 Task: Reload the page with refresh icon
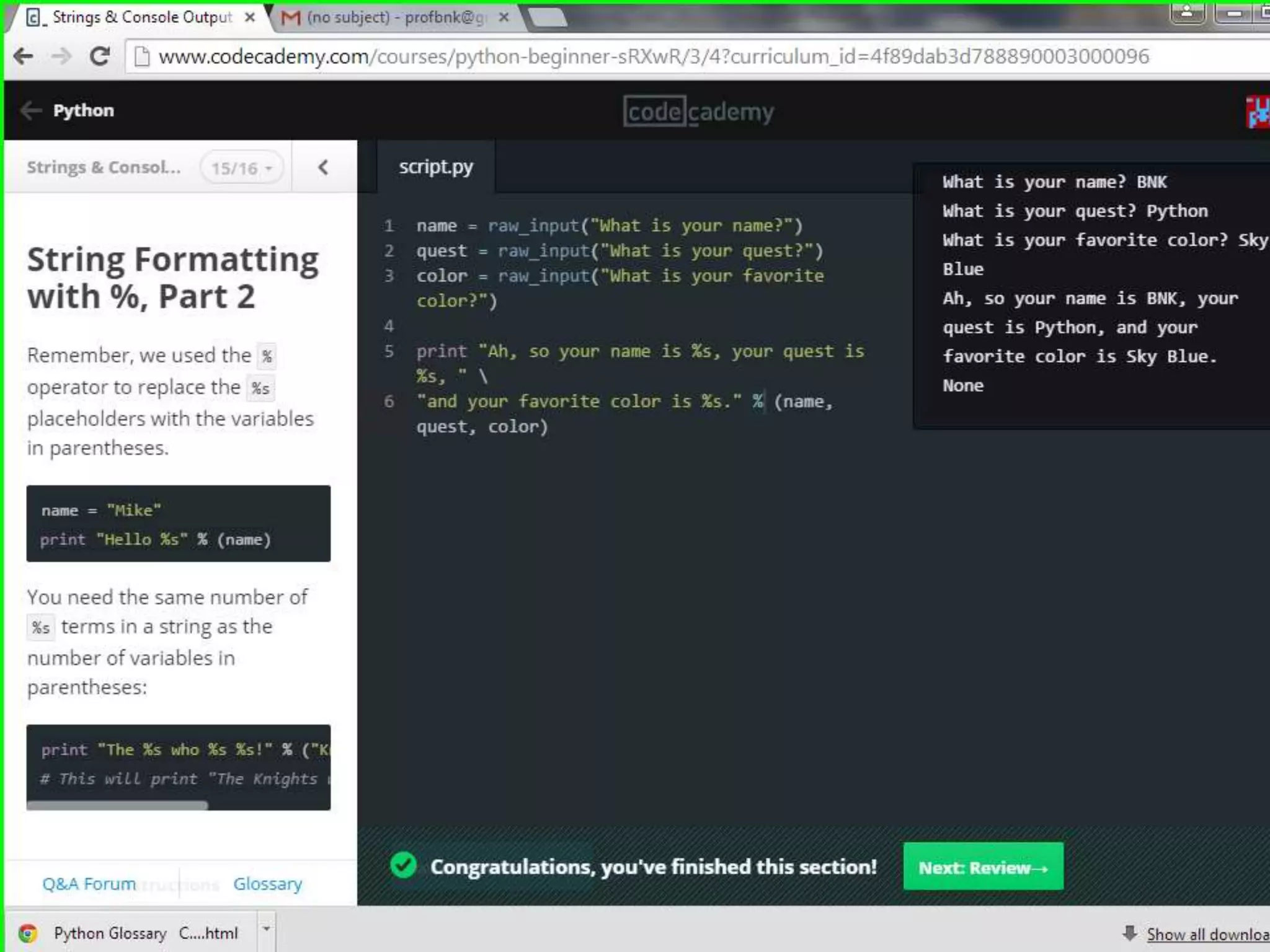pos(99,56)
